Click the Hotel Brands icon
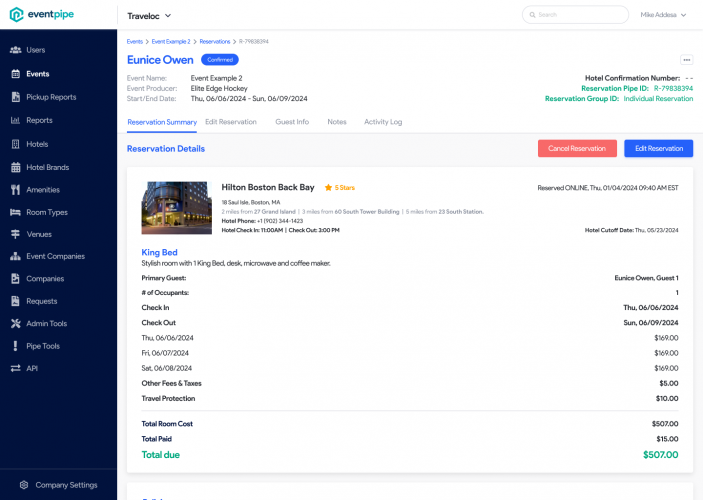 16,167
